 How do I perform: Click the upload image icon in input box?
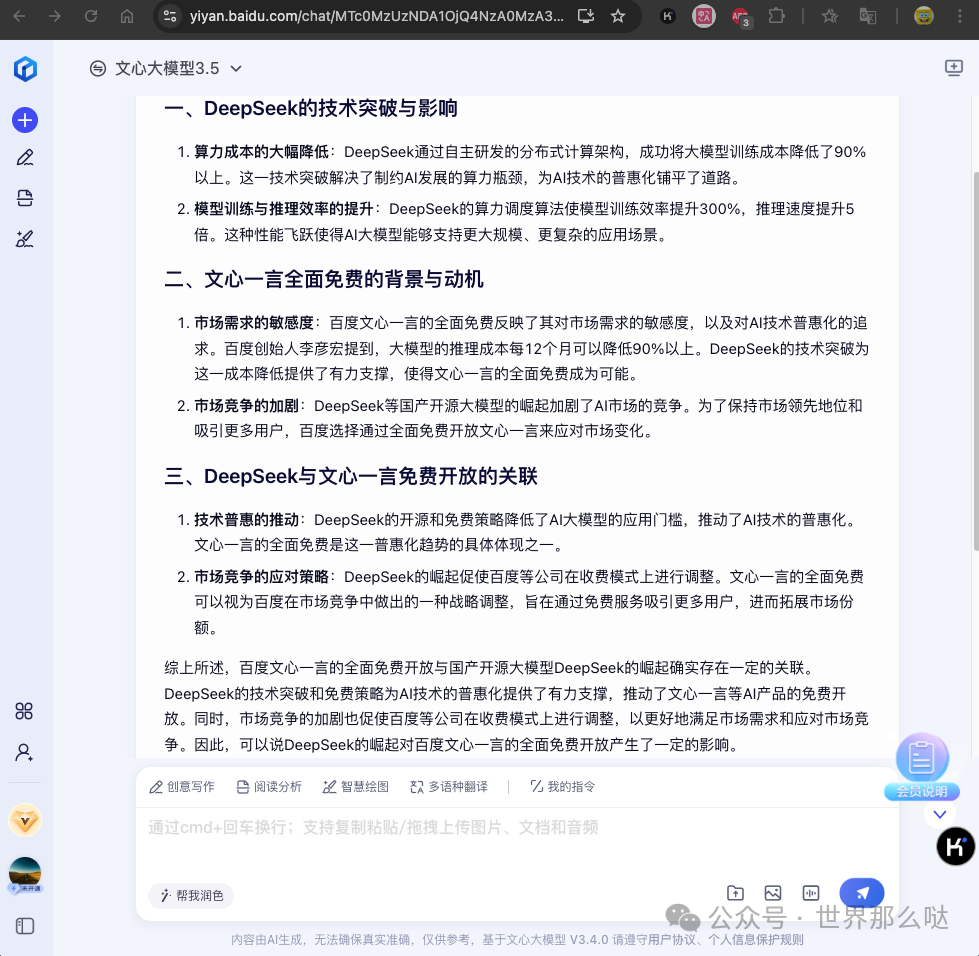pyautogui.click(x=773, y=894)
